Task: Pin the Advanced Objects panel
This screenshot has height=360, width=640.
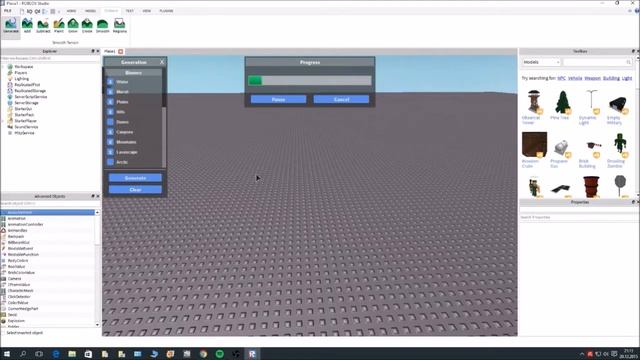Action: (x=93, y=196)
